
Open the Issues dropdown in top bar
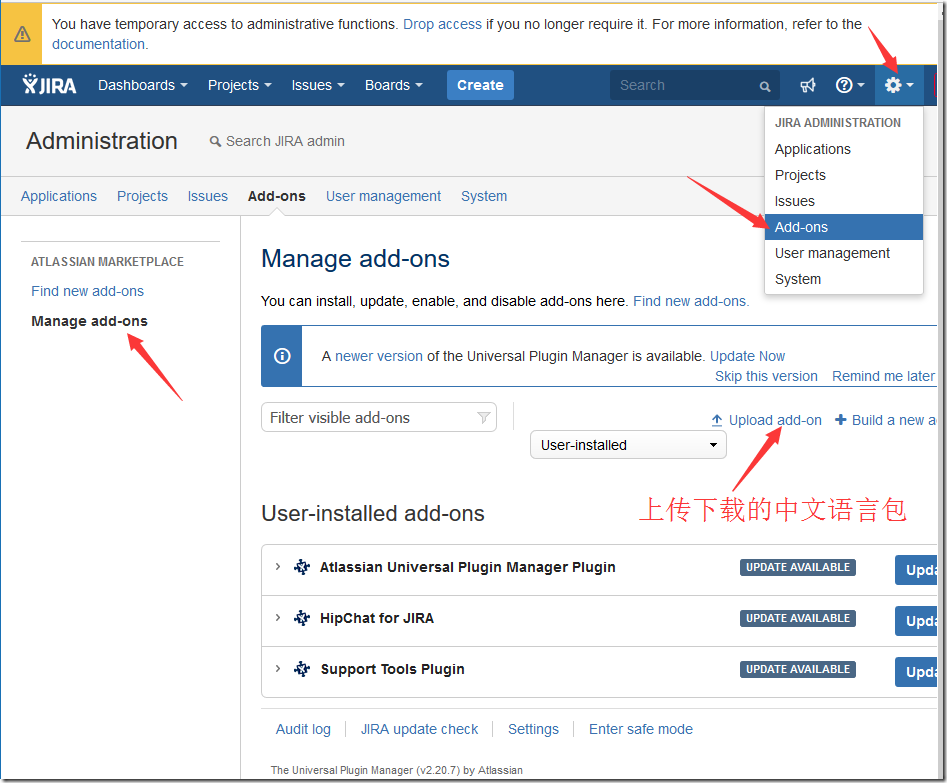318,85
